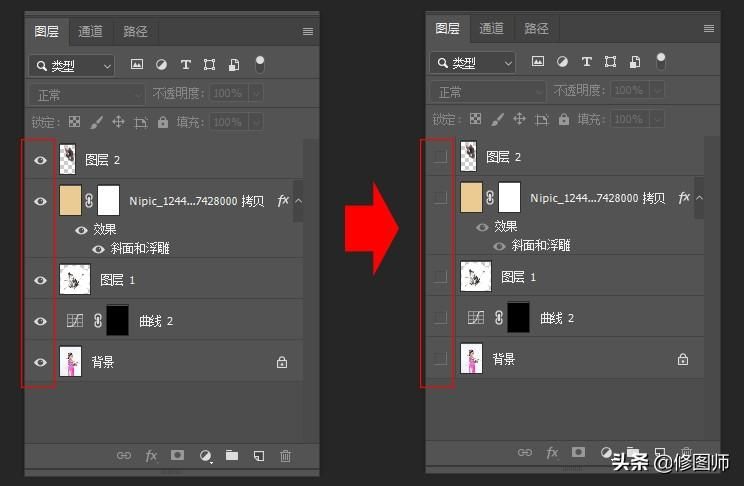Lock artboard nesting icon in left panel
Screen dimensions: 744x486
[x=140, y=123]
